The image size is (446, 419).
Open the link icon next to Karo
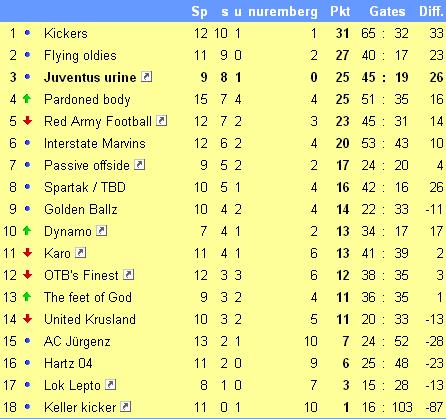tap(81, 253)
